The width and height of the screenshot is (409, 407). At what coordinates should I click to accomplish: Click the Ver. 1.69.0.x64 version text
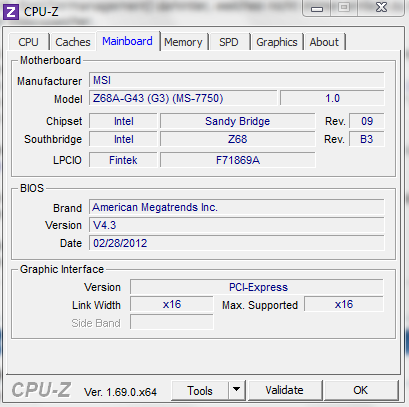[x=120, y=392]
